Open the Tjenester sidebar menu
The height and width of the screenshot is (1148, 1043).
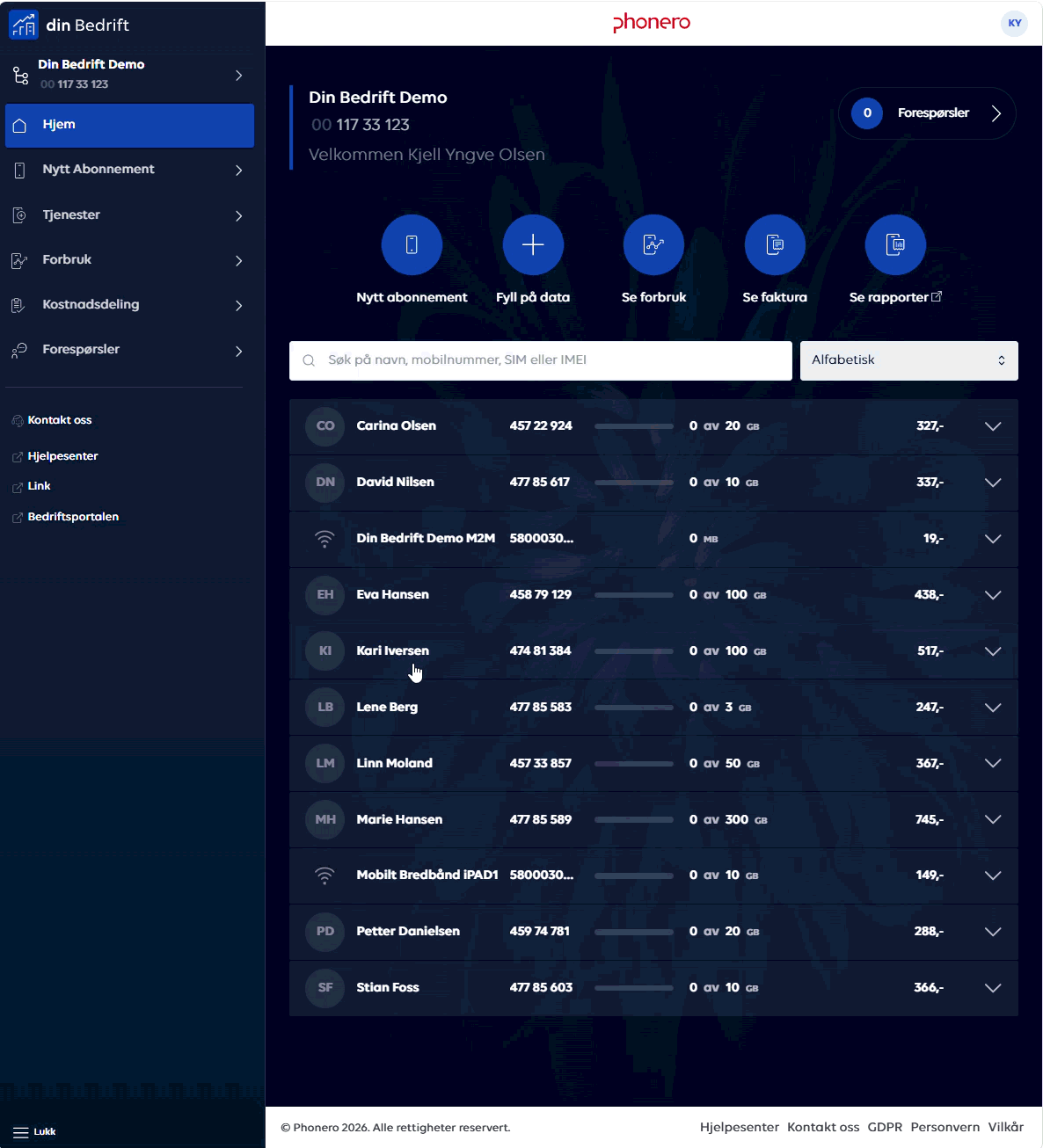click(129, 215)
